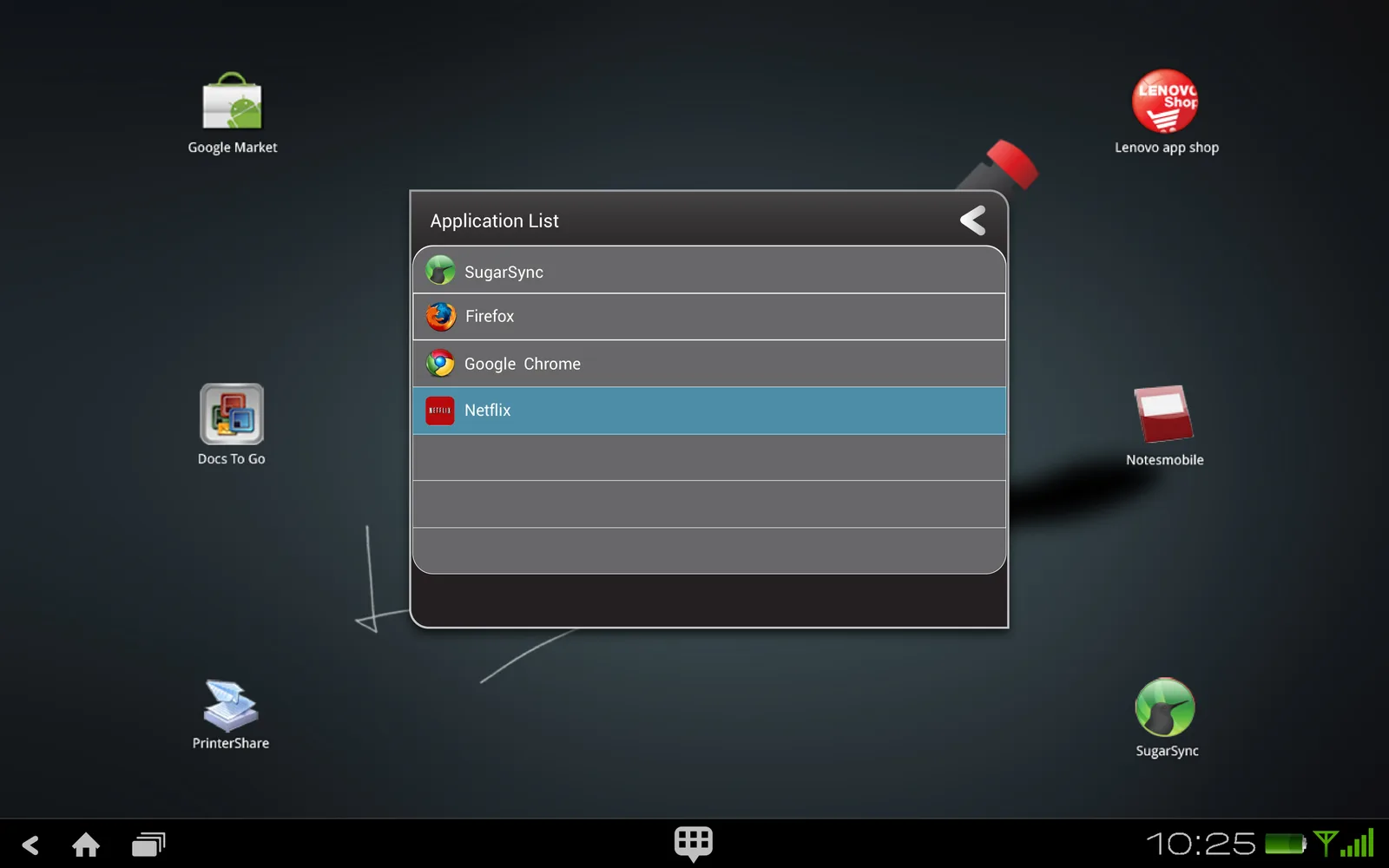Select the SugarSync entry text in the list
Screen dimensions: 1389x868
pyautogui.click(x=504, y=273)
